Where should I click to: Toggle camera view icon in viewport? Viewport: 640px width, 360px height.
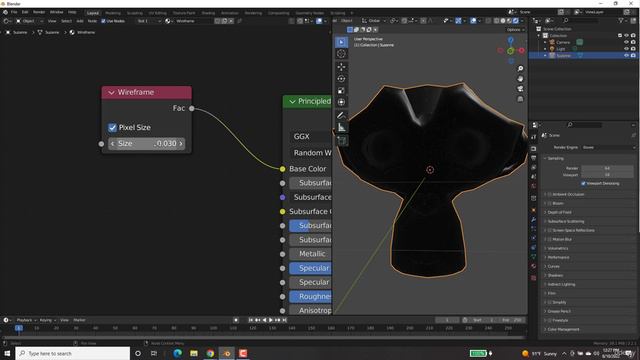(520, 89)
